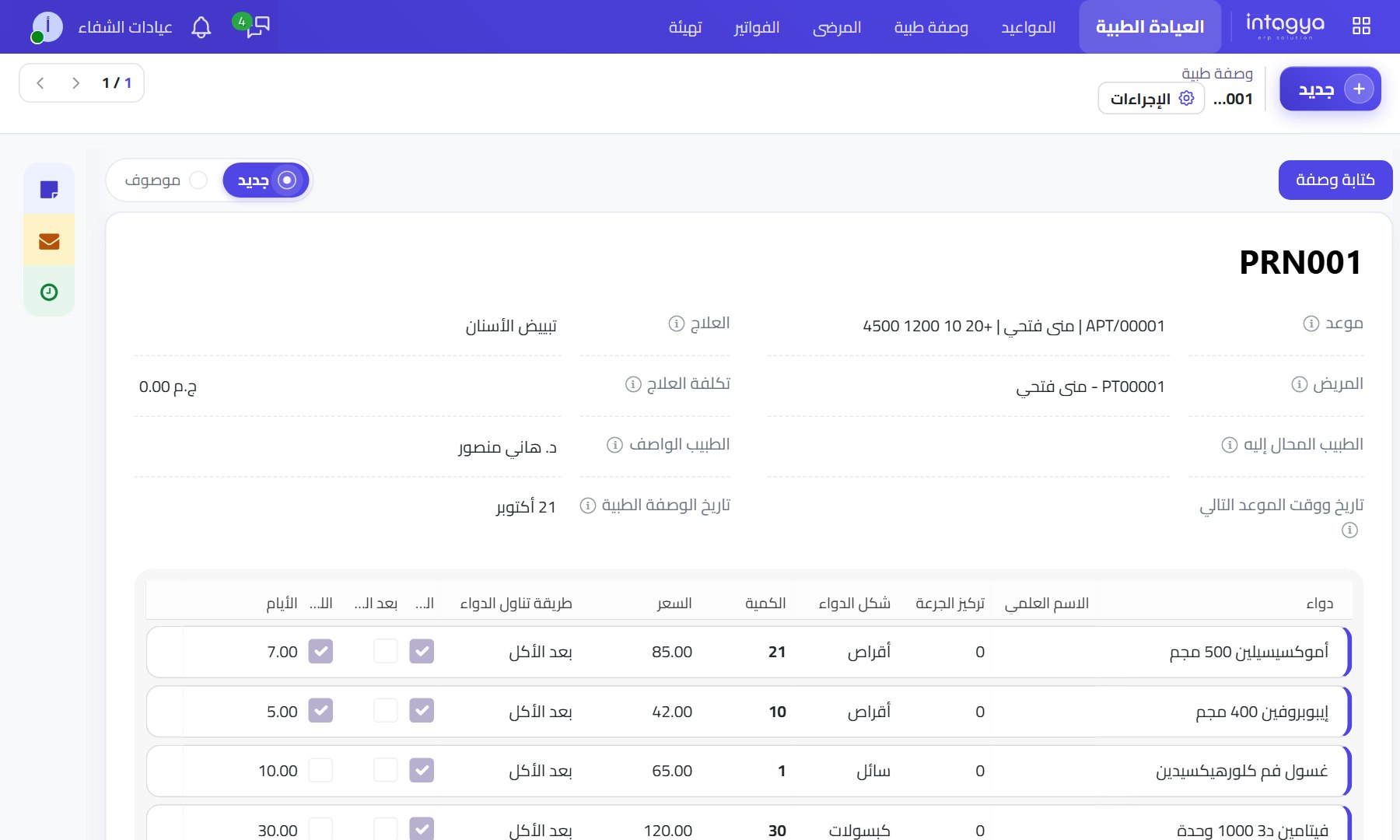Open the المواعيد menu

click(x=1028, y=27)
